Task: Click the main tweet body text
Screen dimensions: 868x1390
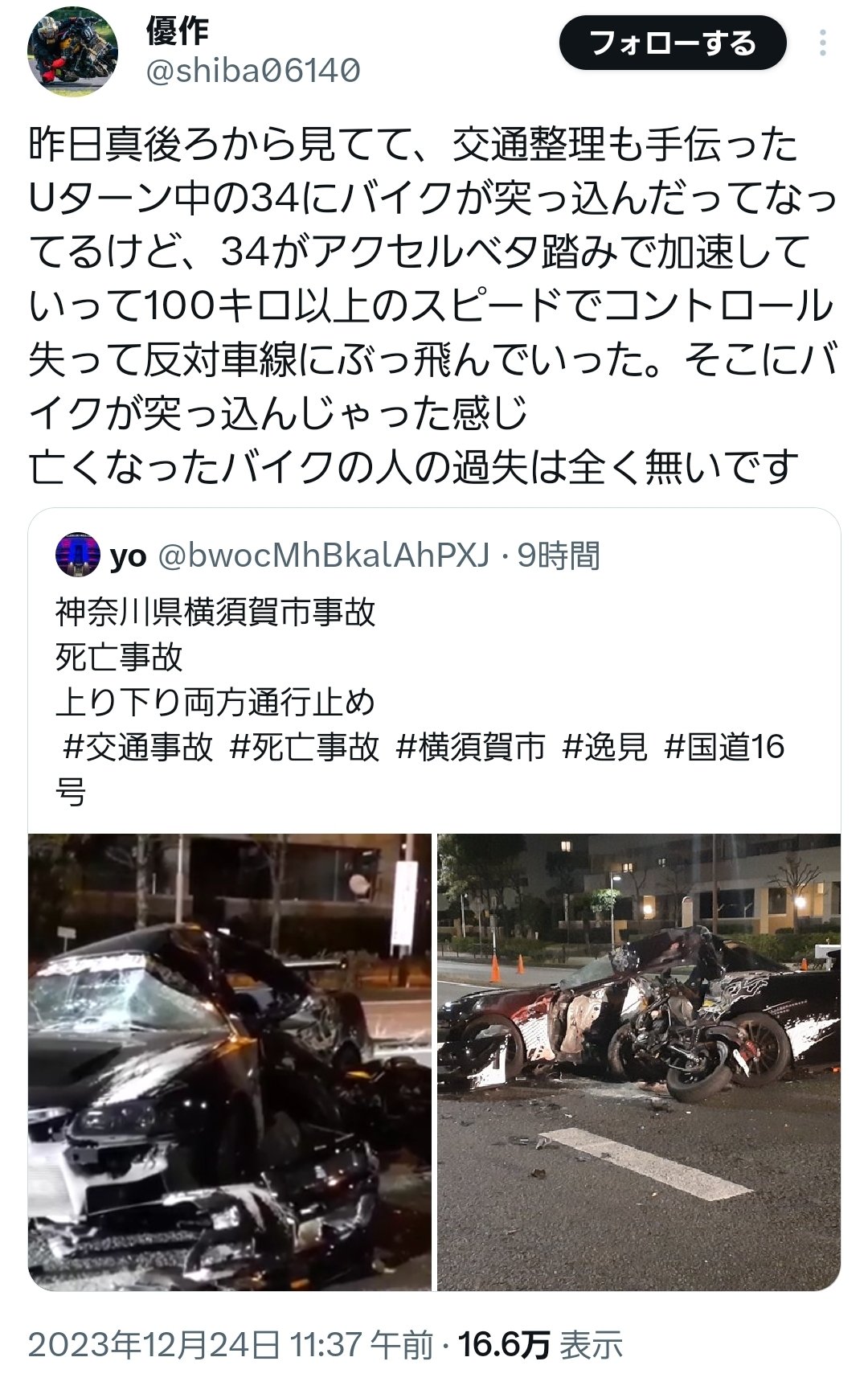Action: coord(432,306)
